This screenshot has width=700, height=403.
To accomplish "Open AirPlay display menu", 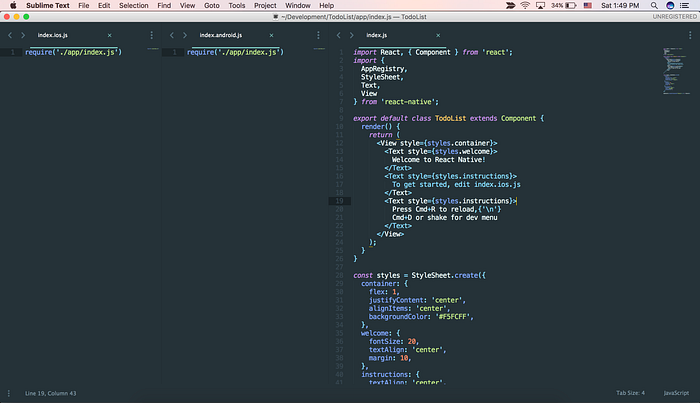I will [540, 5].
